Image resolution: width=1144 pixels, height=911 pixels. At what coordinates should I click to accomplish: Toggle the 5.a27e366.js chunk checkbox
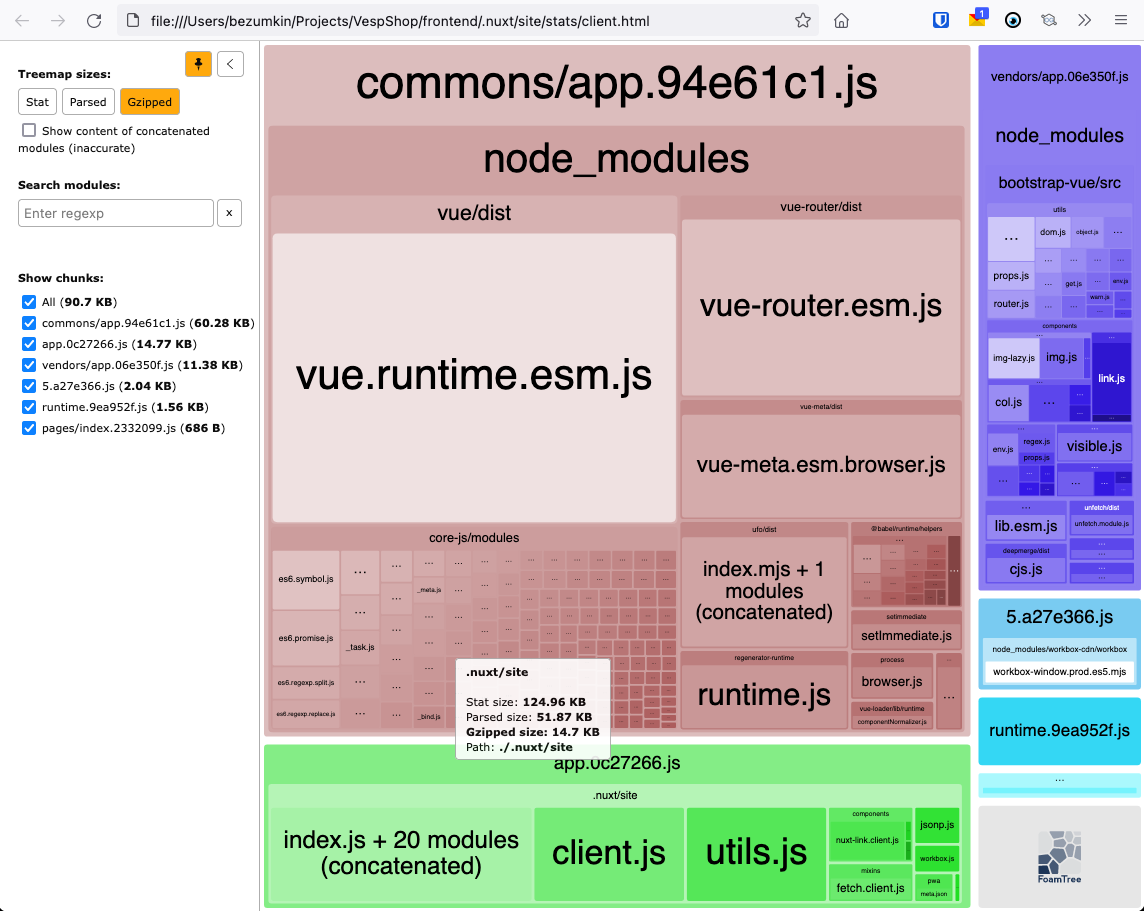click(29, 386)
